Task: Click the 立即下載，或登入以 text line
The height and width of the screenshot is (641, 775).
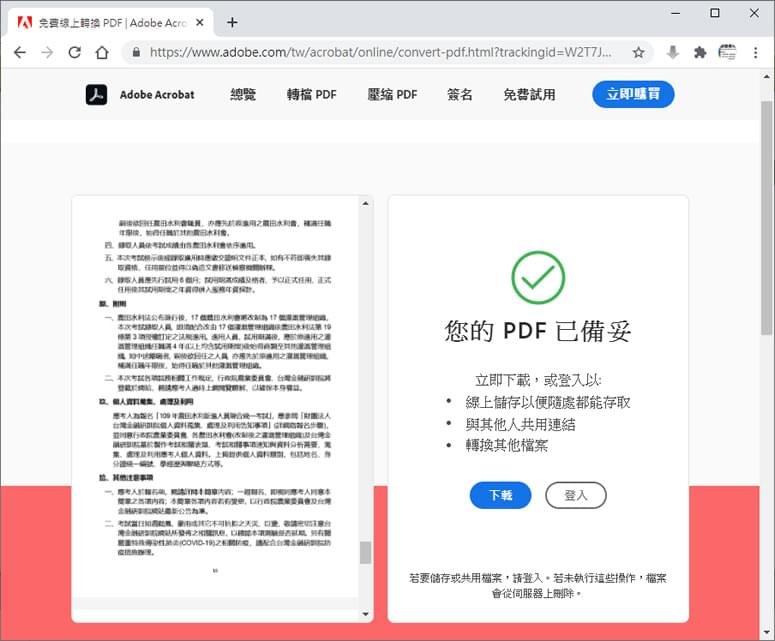Action: tap(538, 380)
